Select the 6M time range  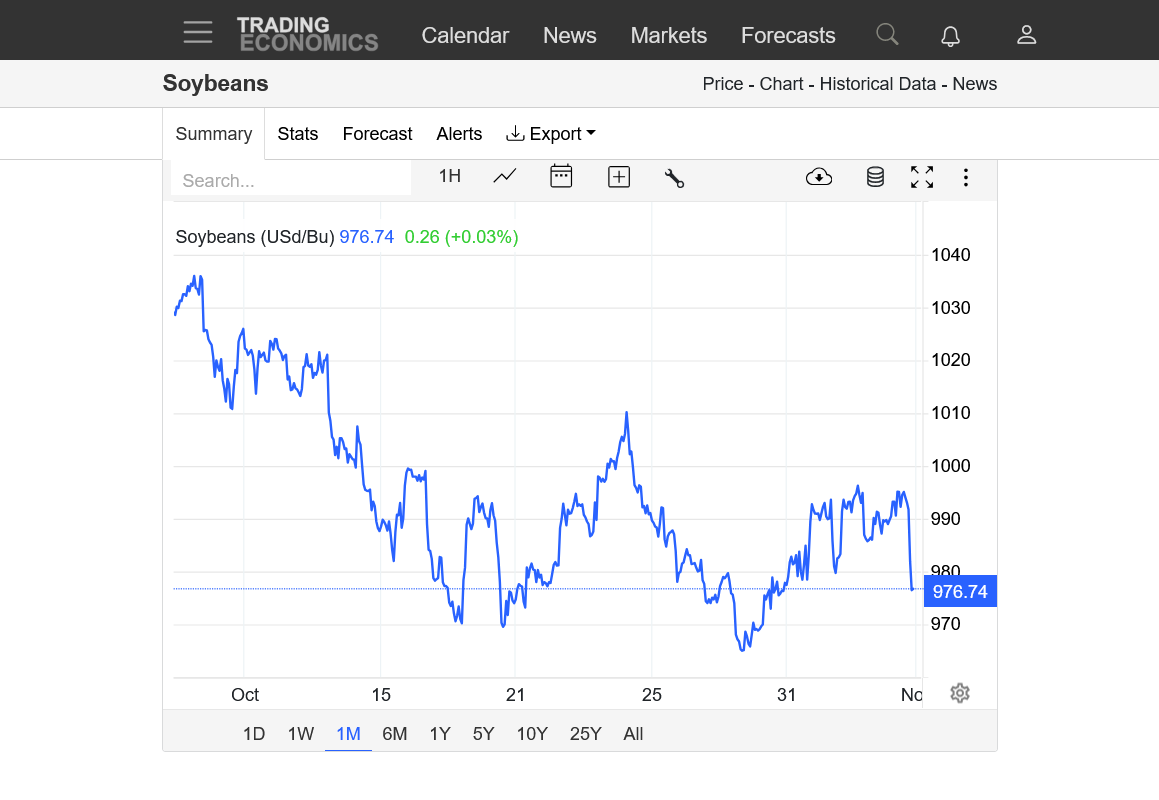[395, 734]
